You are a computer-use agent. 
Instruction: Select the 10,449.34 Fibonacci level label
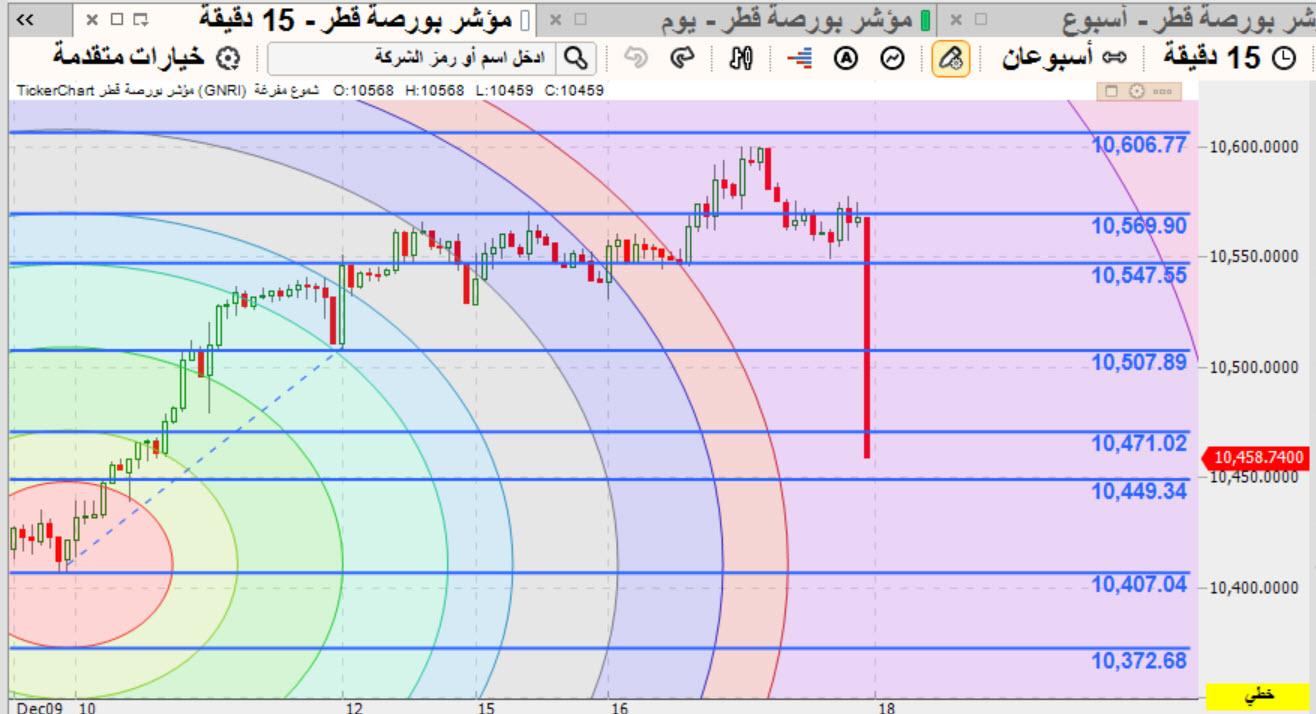[1139, 491]
